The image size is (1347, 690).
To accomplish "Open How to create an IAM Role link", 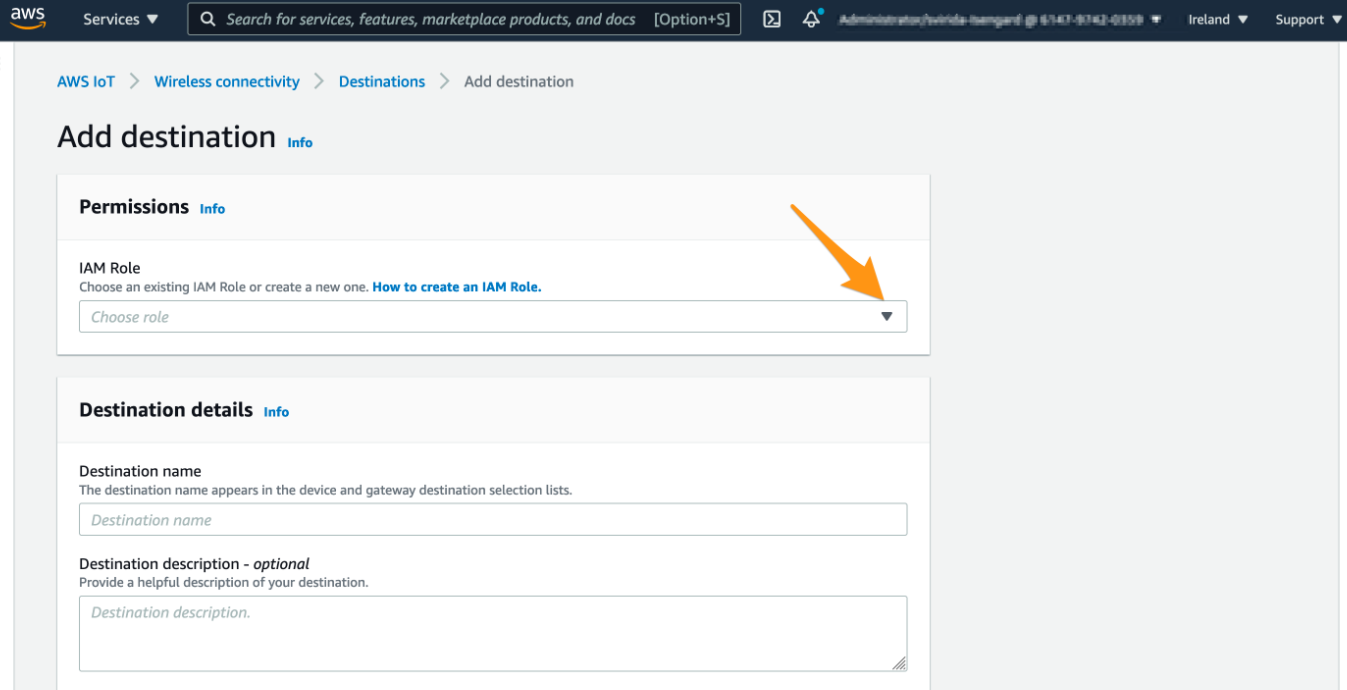I will tap(457, 287).
